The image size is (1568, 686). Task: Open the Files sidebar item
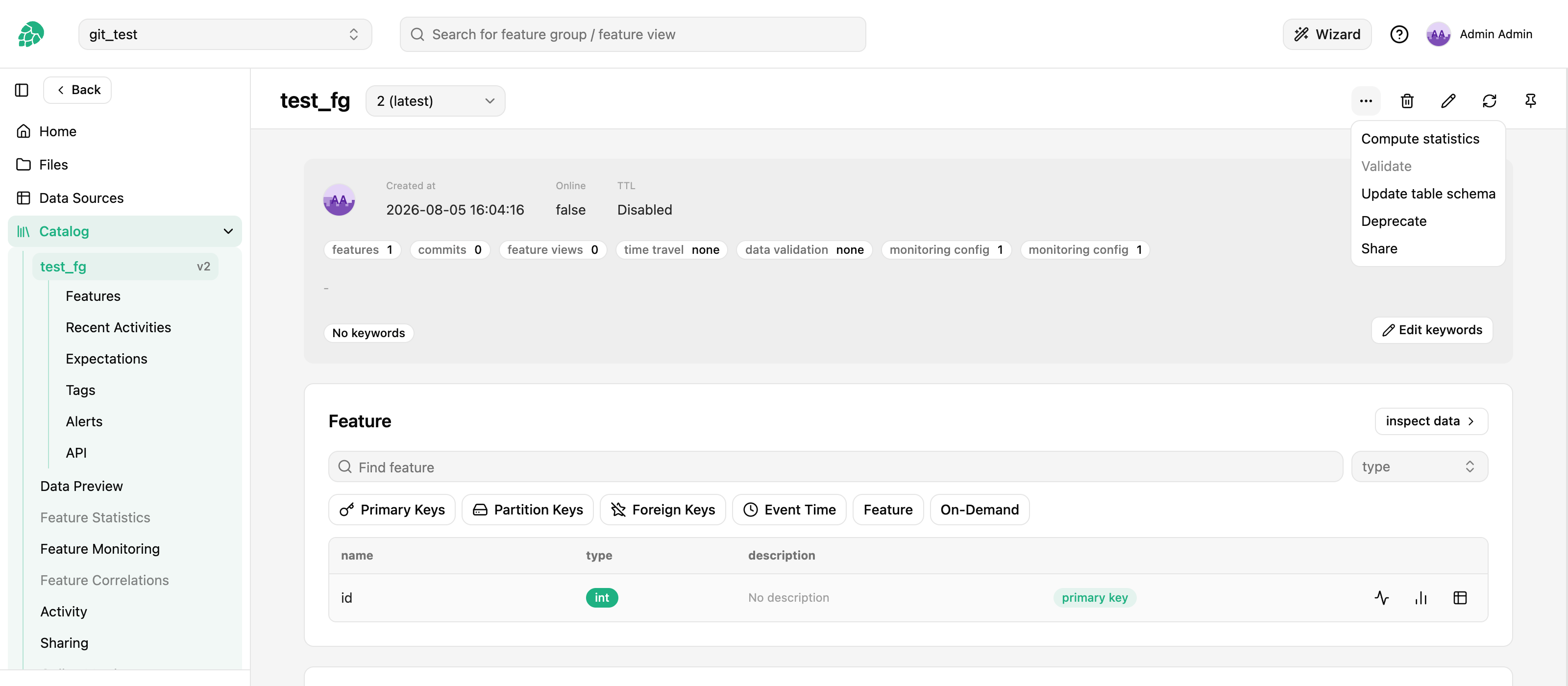pyautogui.click(x=125, y=164)
